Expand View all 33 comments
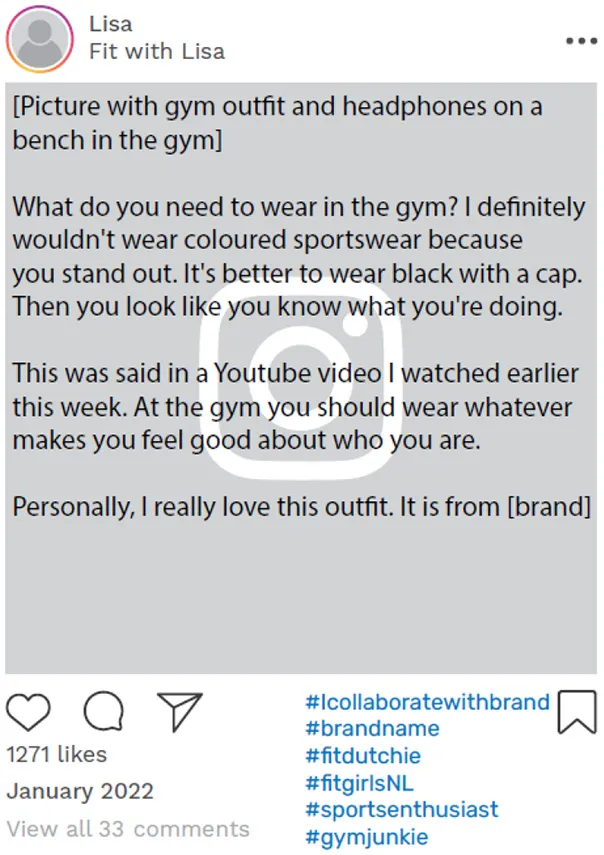The image size is (604, 855). (128, 829)
